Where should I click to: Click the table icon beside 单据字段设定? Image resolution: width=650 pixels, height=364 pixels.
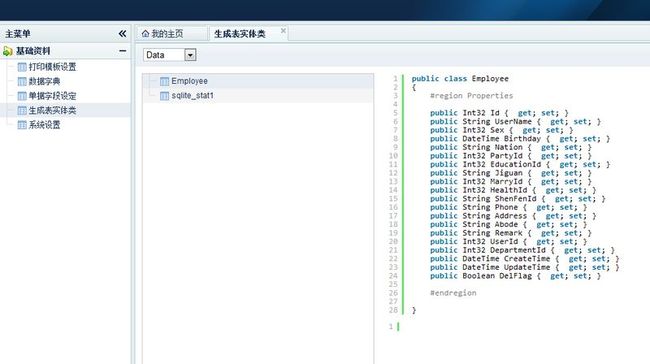coord(22,96)
